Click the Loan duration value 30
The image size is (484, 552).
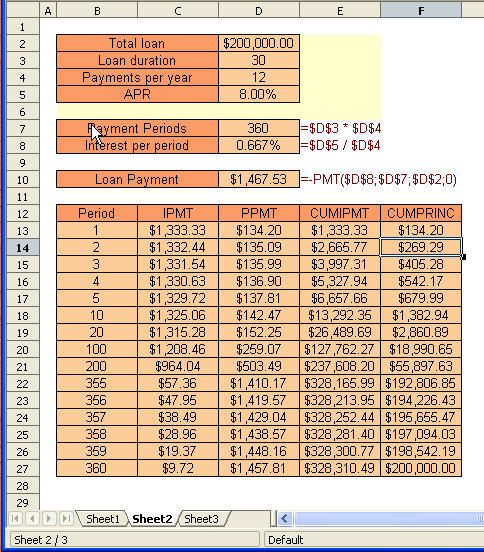(259, 60)
